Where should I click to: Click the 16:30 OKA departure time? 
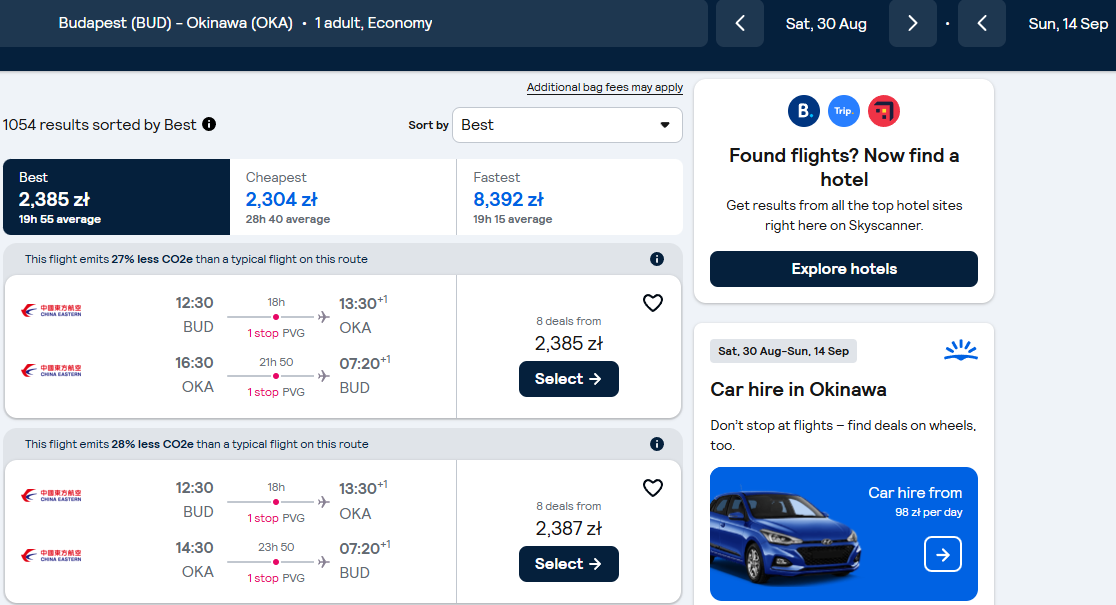[194, 363]
